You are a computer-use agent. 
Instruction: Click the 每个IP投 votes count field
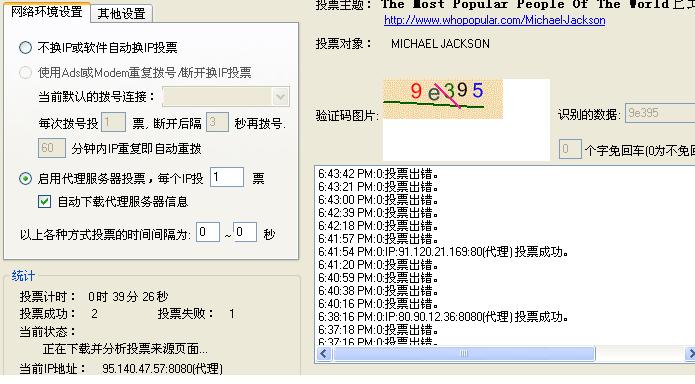(x=226, y=177)
